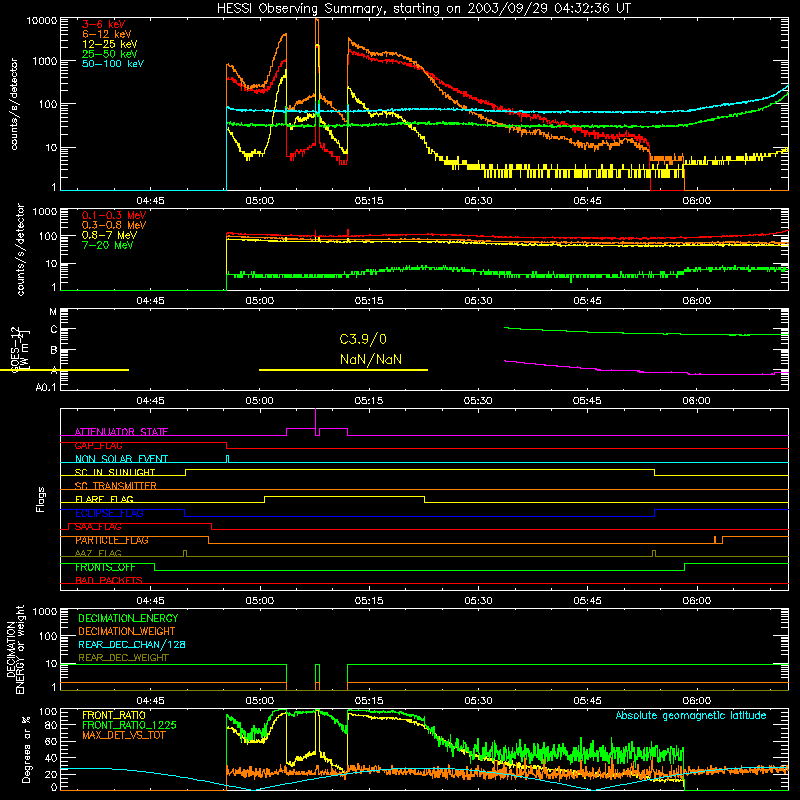Click the REAR_DEC_WEIGHT legend label
This screenshot has width=800, height=800.
[x=123, y=658]
